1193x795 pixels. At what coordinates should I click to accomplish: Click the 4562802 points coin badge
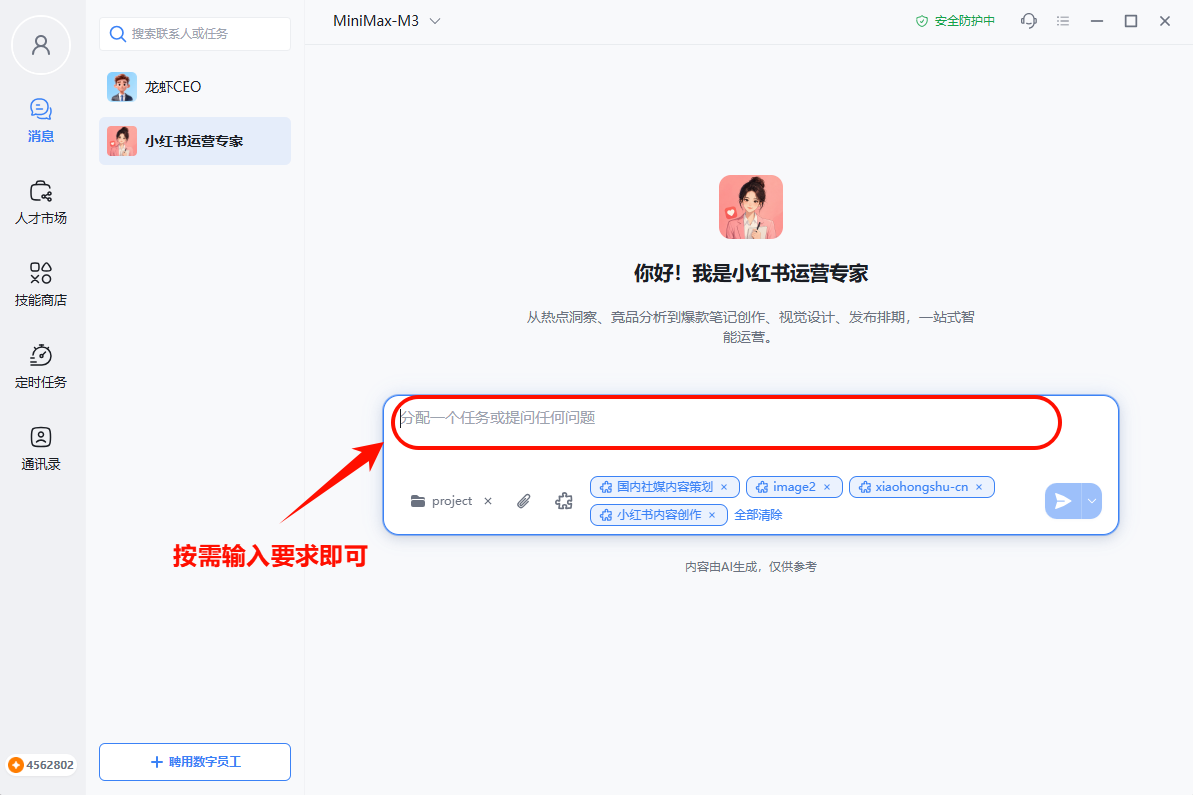click(x=42, y=765)
